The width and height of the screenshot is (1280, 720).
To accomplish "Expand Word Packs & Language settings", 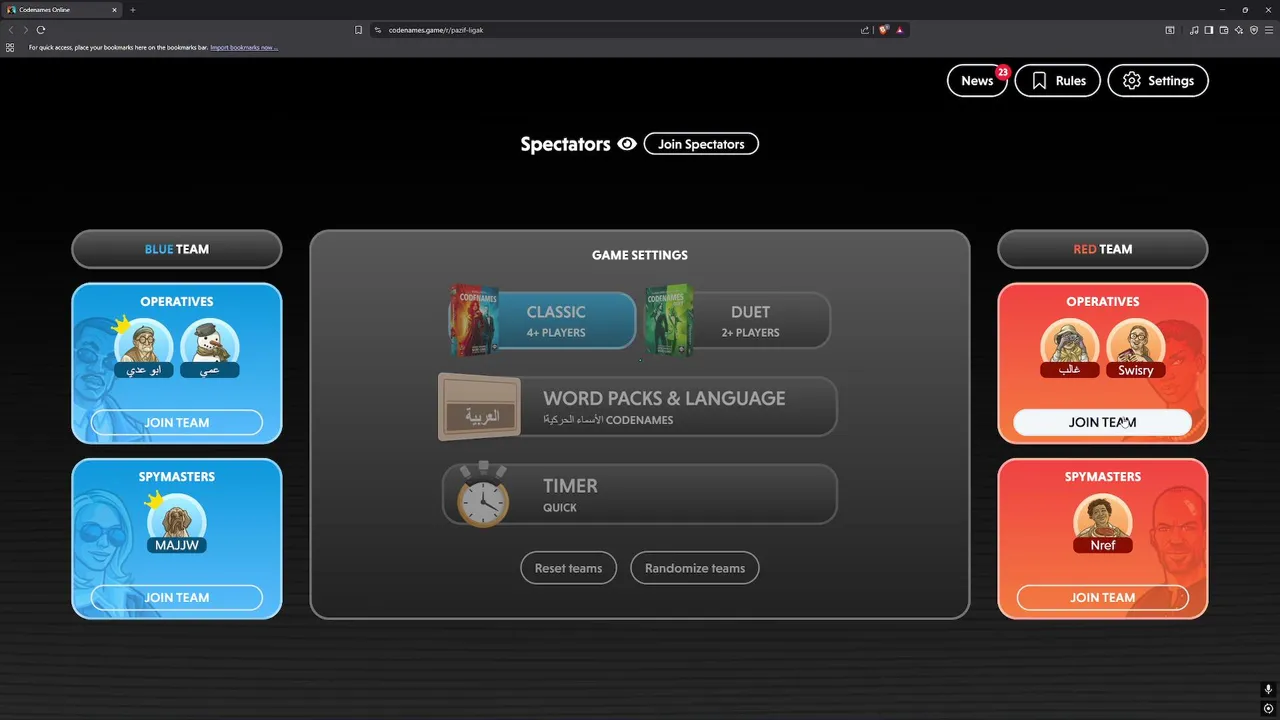I will click(638, 407).
